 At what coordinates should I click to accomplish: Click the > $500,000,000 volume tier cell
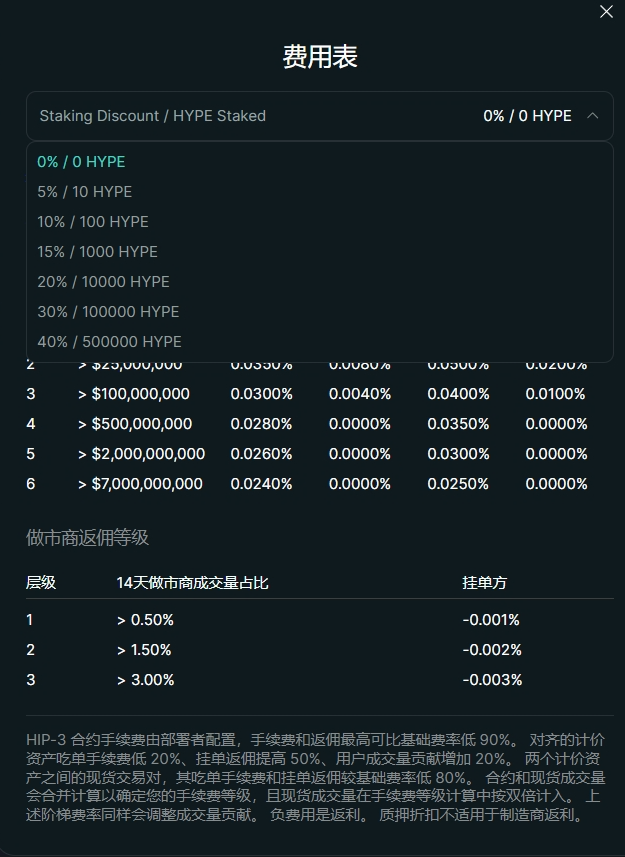coord(134,424)
